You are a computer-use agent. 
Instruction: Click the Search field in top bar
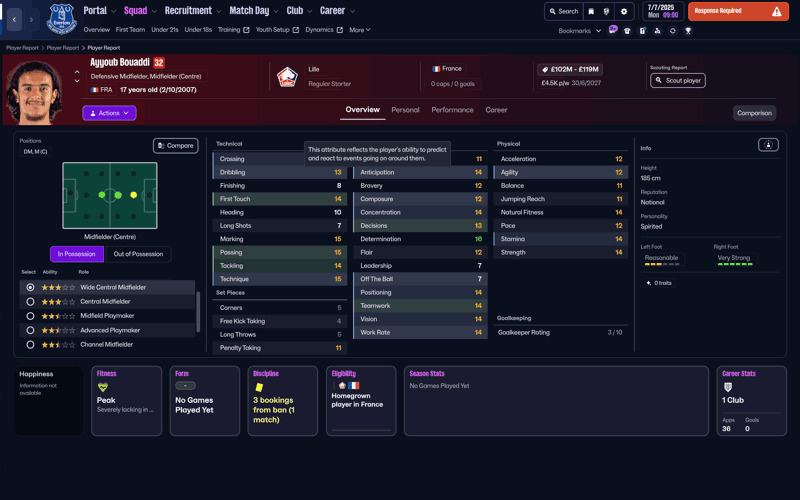click(564, 12)
